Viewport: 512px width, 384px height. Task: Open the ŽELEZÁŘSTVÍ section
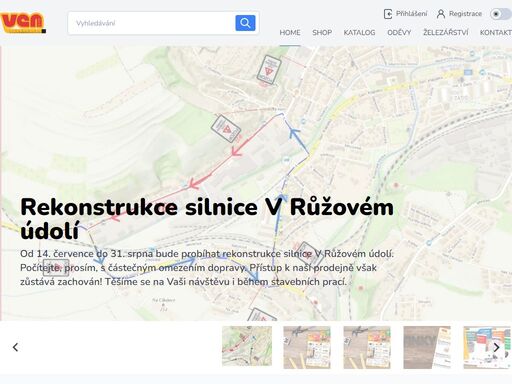(x=446, y=33)
